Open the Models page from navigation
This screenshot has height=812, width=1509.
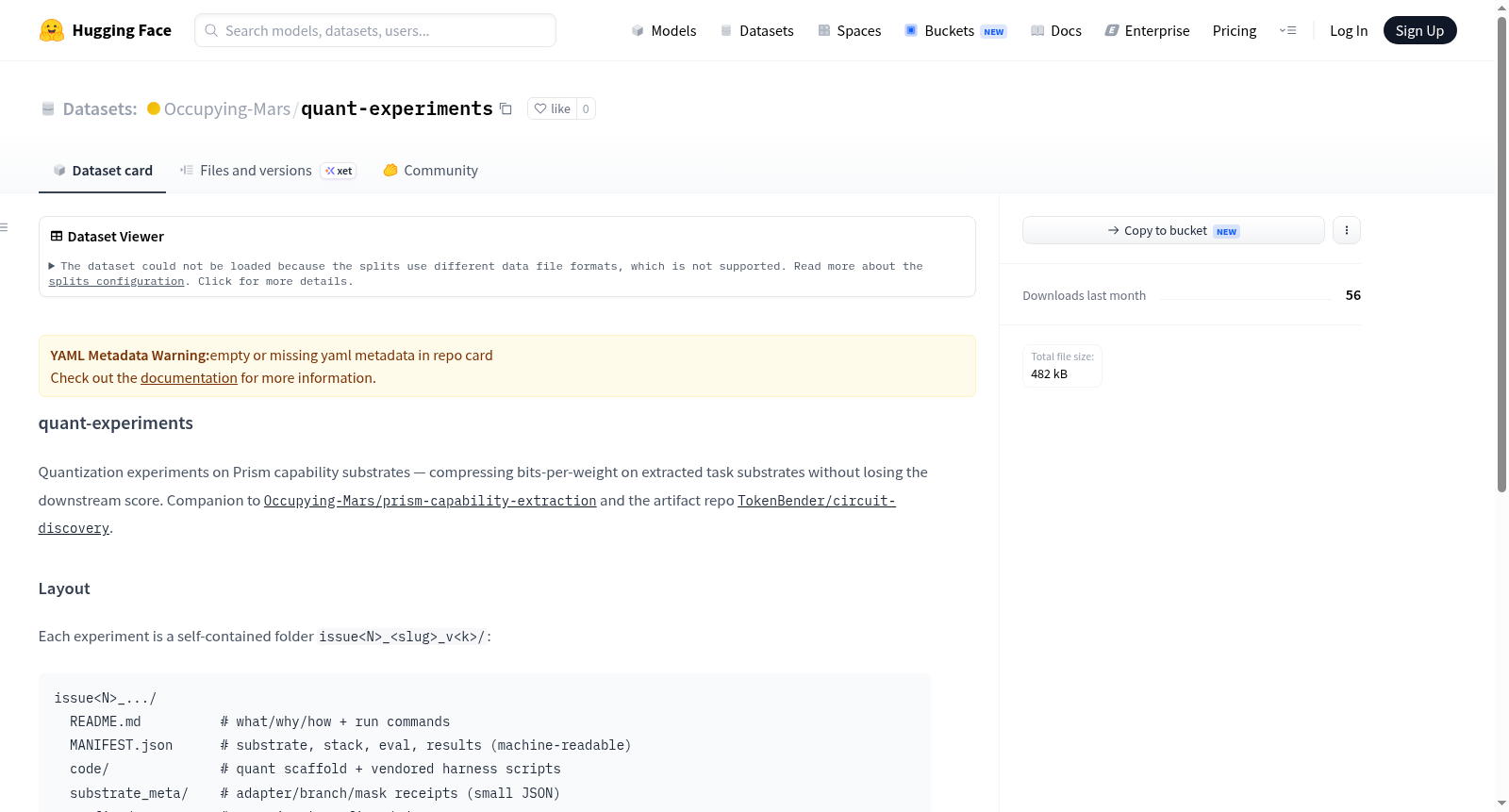(x=664, y=30)
